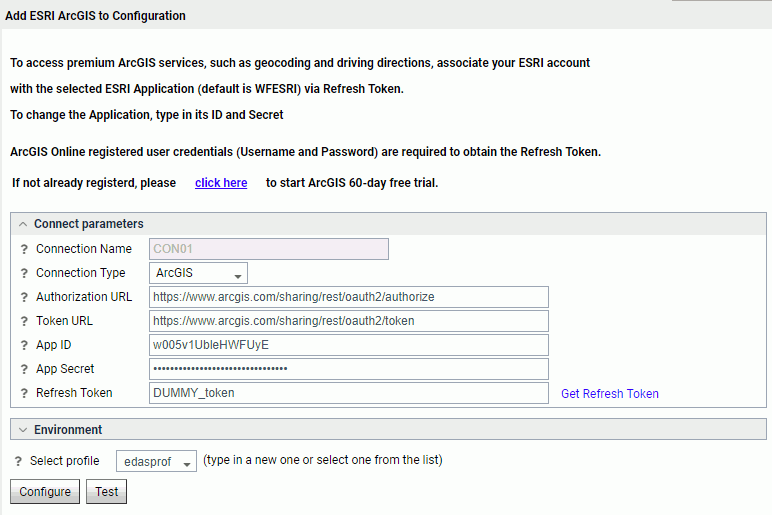The width and height of the screenshot is (772, 515).
Task: Focus the App Secret password field
Action: 349,369
